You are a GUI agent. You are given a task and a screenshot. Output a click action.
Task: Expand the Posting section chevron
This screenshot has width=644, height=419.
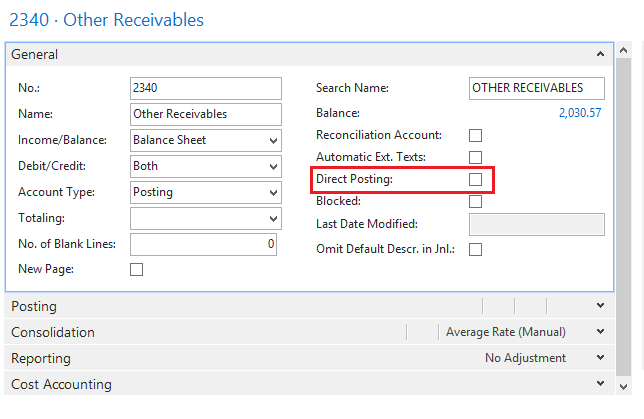click(x=600, y=306)
